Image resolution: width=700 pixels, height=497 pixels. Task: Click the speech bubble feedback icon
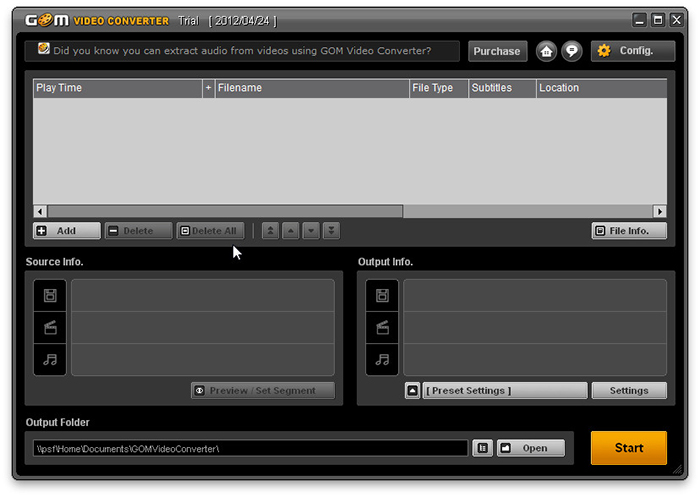(x=571, y=51)
